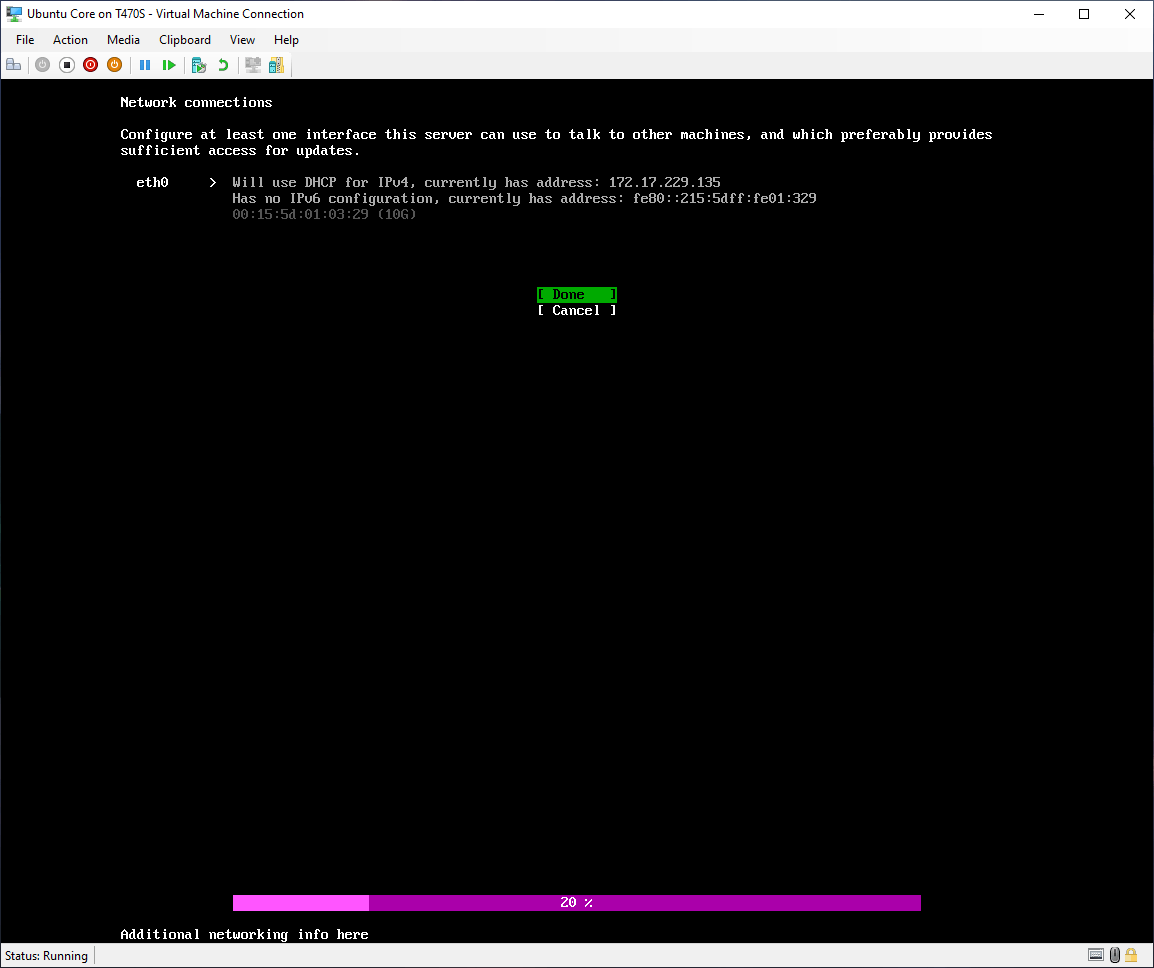The width and height of the screenshot is (1154, 968).
Task: Open the File menu
Action: pos(25,40)
